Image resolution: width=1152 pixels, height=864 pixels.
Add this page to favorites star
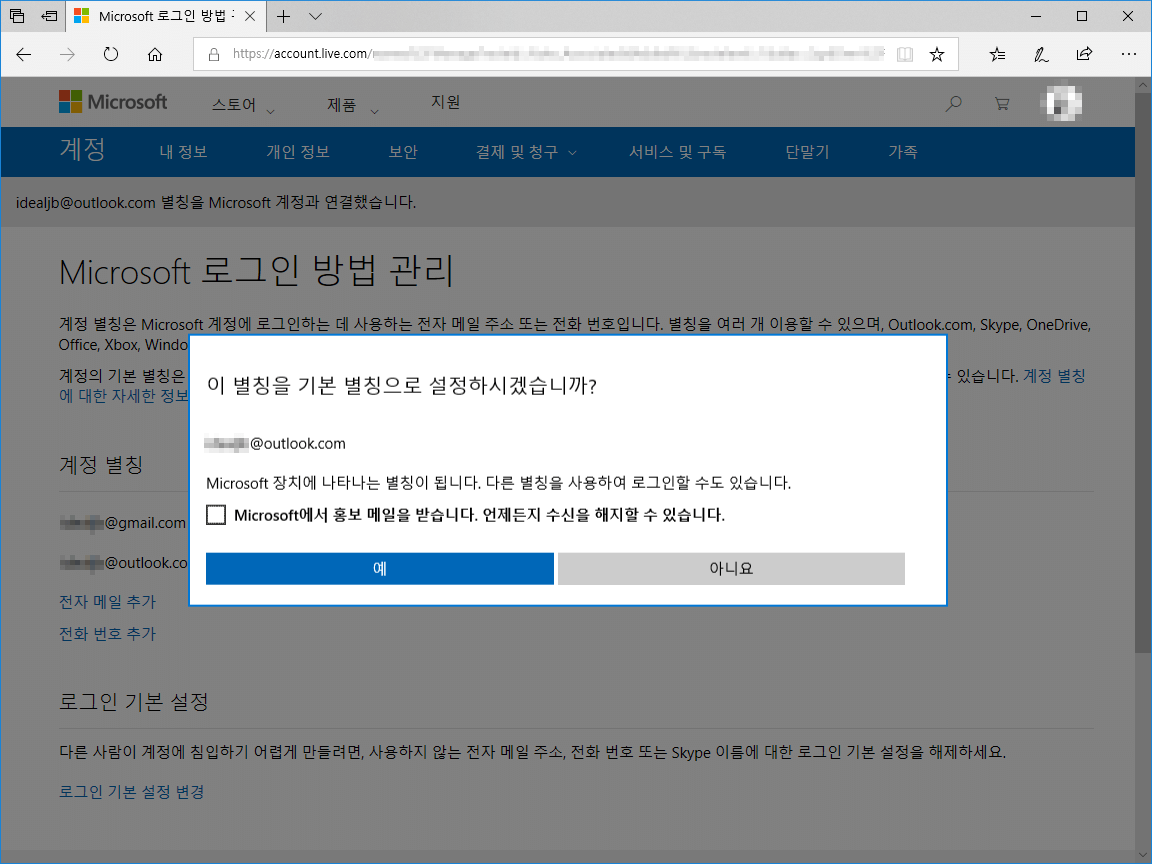click(937, 54)
